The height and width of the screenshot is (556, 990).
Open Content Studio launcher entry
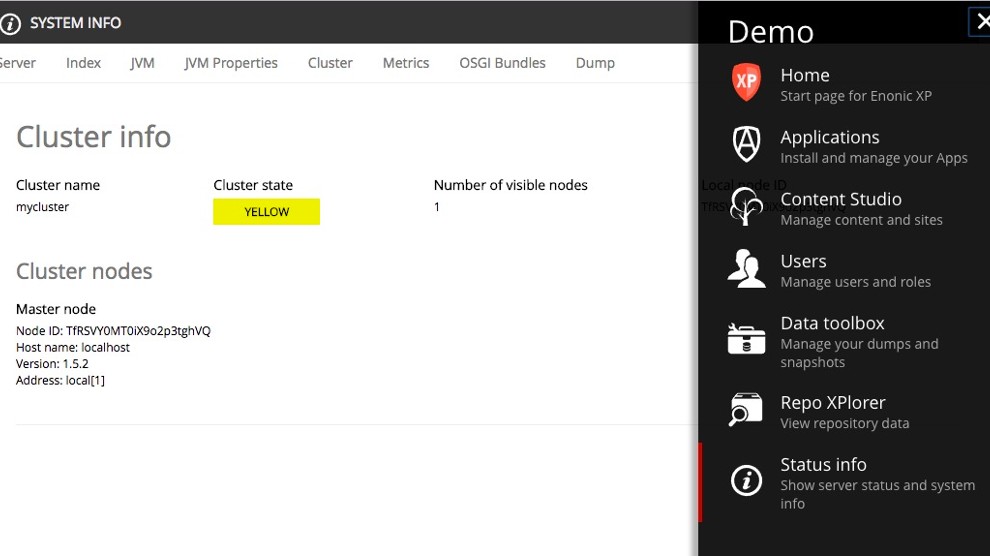(x=844, y=206)
